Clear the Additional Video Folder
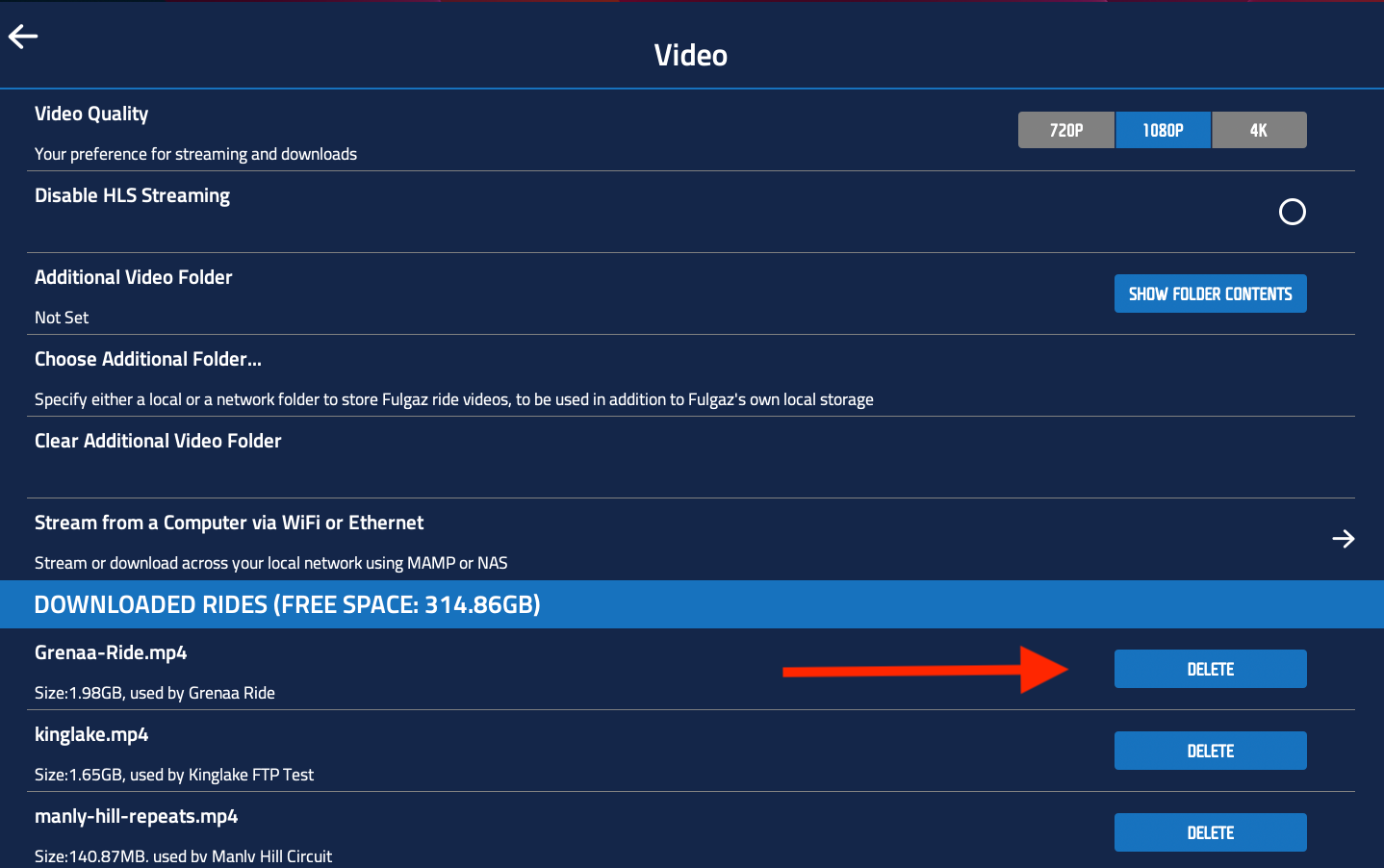 tap(158, 441)
